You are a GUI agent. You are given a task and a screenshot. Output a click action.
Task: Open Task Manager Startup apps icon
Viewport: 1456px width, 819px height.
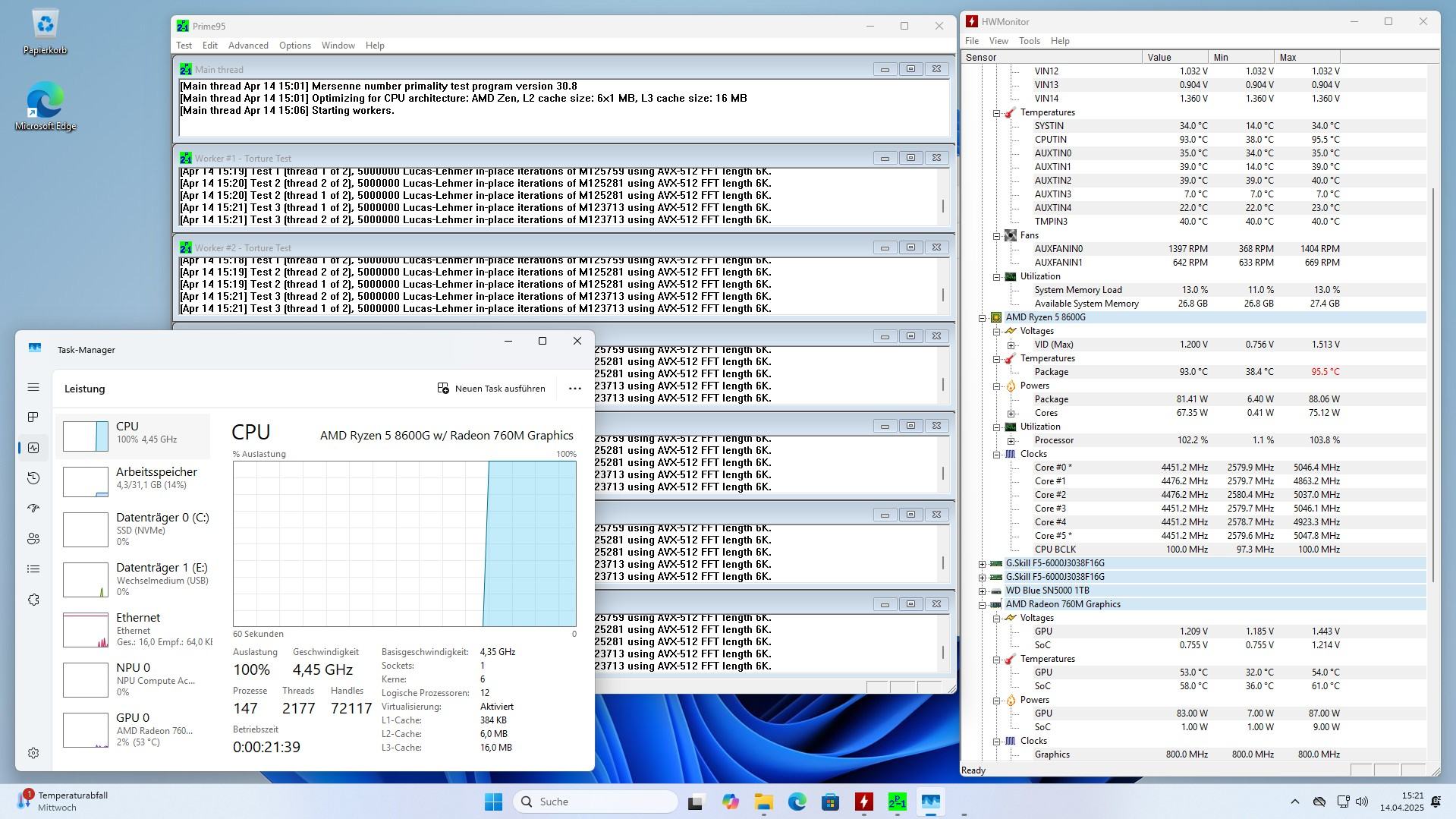click(x=33, y=509)
